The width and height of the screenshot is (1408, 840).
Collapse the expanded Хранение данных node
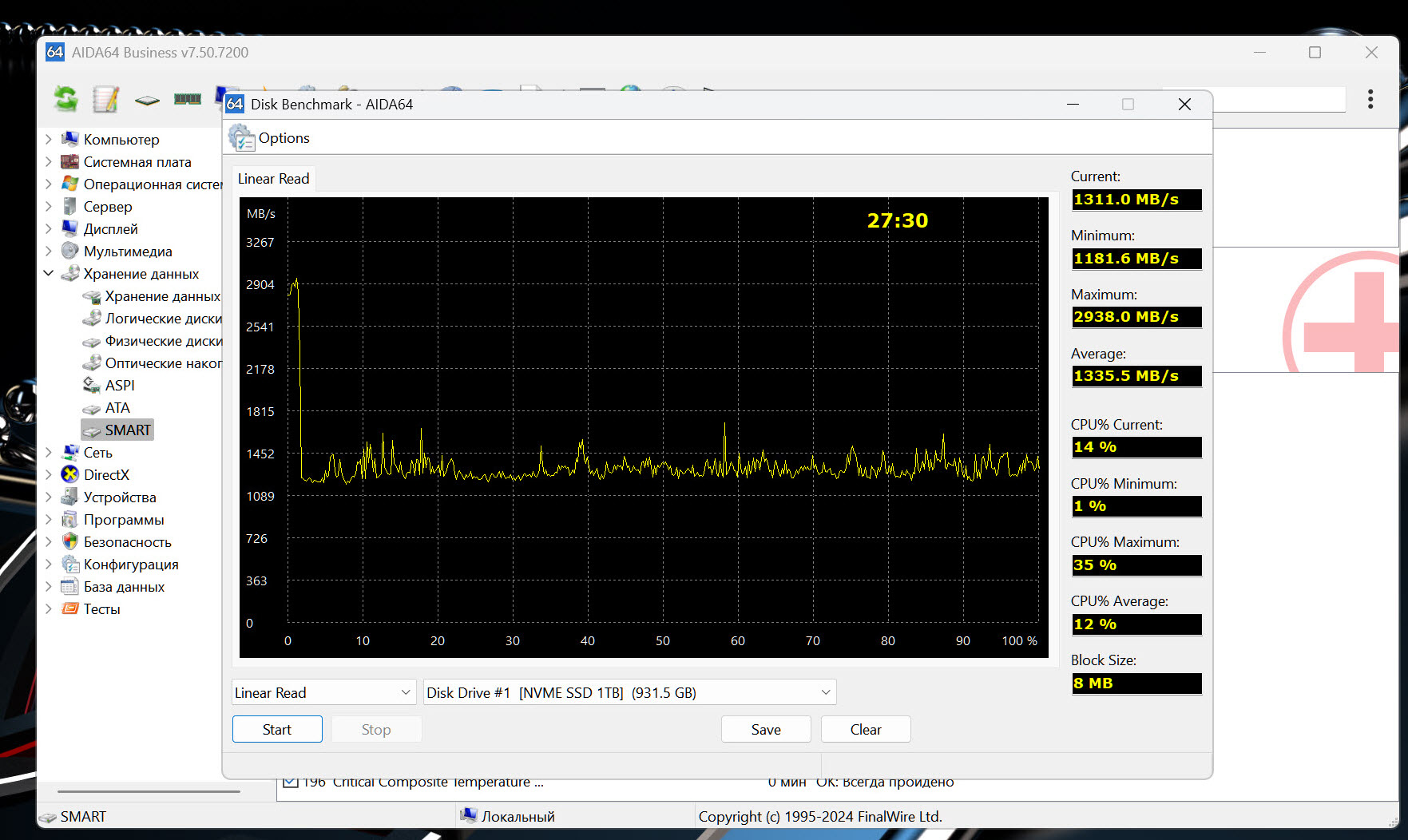pos(48,273)
